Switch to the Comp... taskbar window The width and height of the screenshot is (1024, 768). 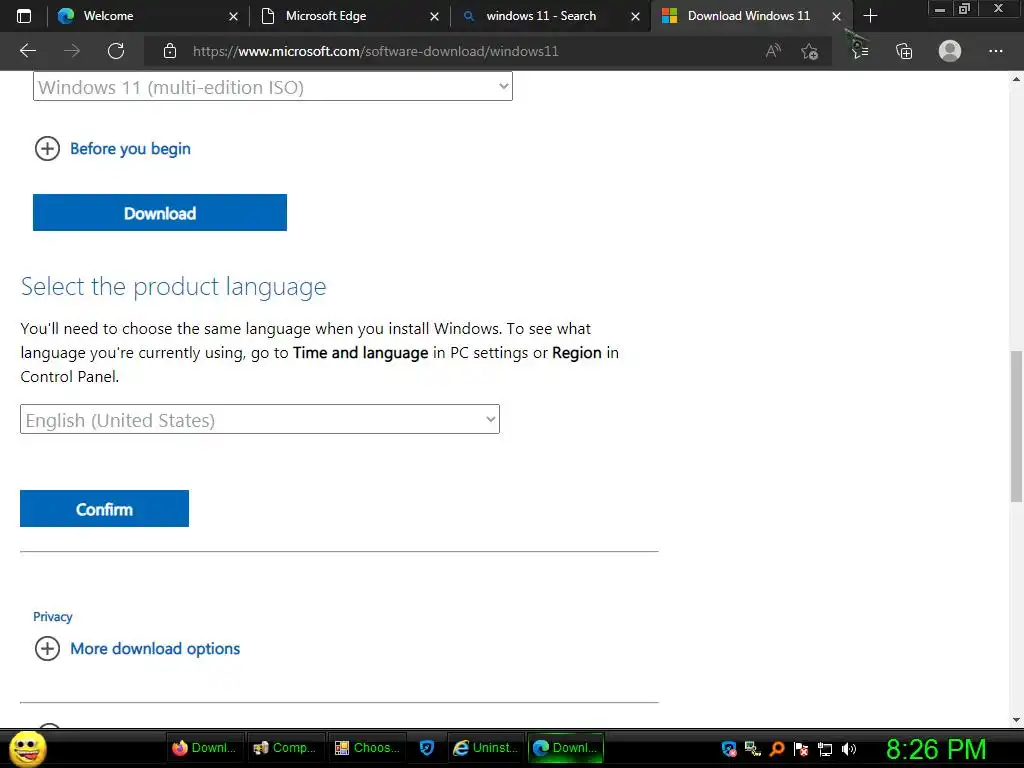point(285,748)
